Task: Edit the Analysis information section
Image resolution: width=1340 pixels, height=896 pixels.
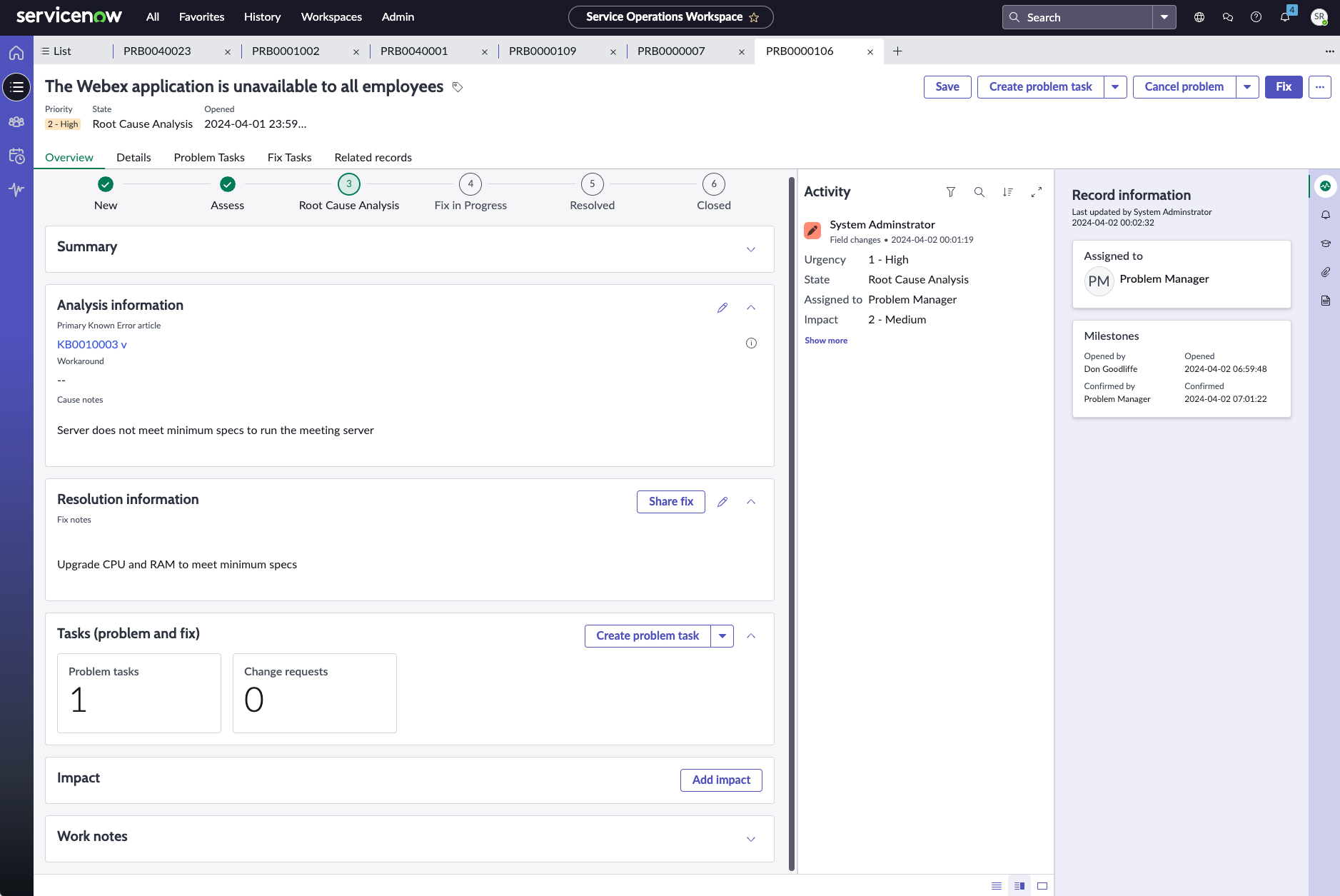Action: (x=722, y=308)
